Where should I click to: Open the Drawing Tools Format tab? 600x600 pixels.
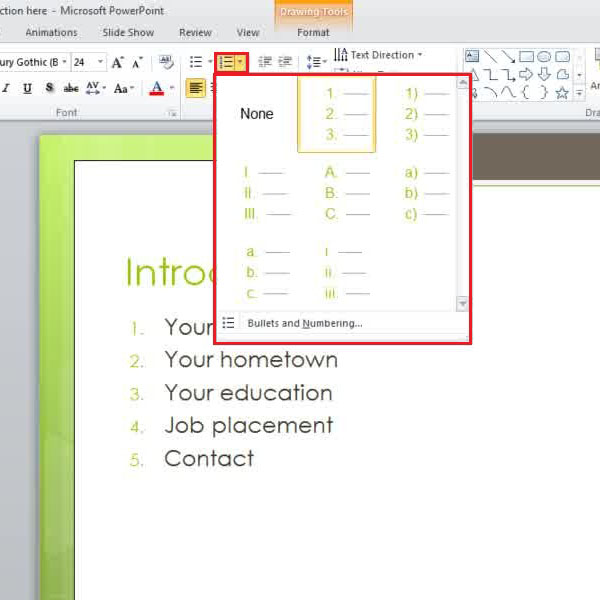[x=313, y=33]
